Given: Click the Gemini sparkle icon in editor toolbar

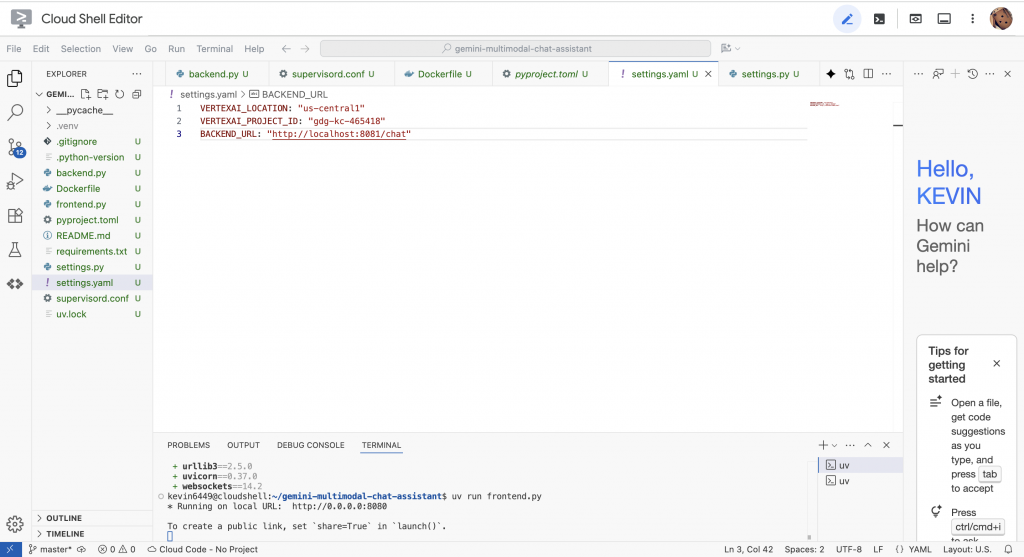Looking at the screenshot, I should 831,74.
